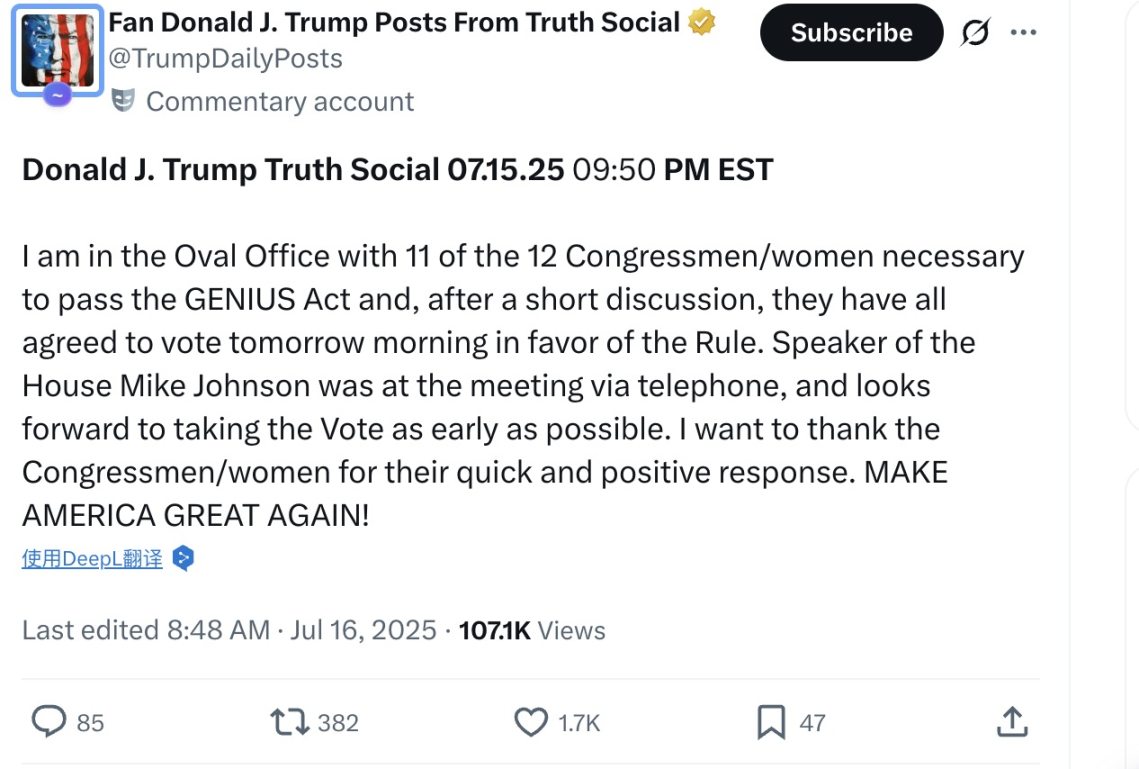Share the post via the upload arrow icon
This screenshot has width=1139, height=769.
(1012, 722)
